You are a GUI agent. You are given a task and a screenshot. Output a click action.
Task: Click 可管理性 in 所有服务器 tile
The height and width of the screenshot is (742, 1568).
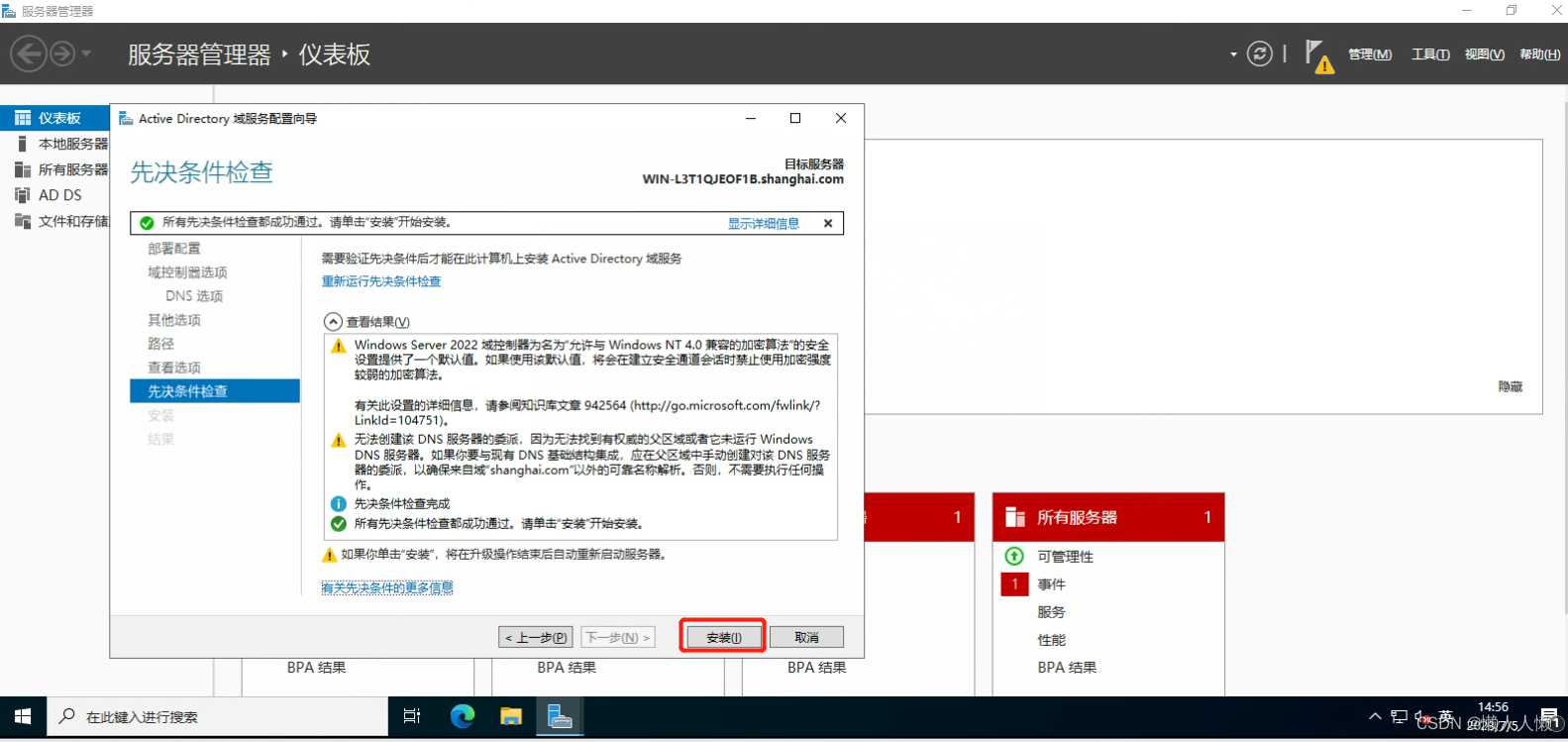coord(1065,557)
